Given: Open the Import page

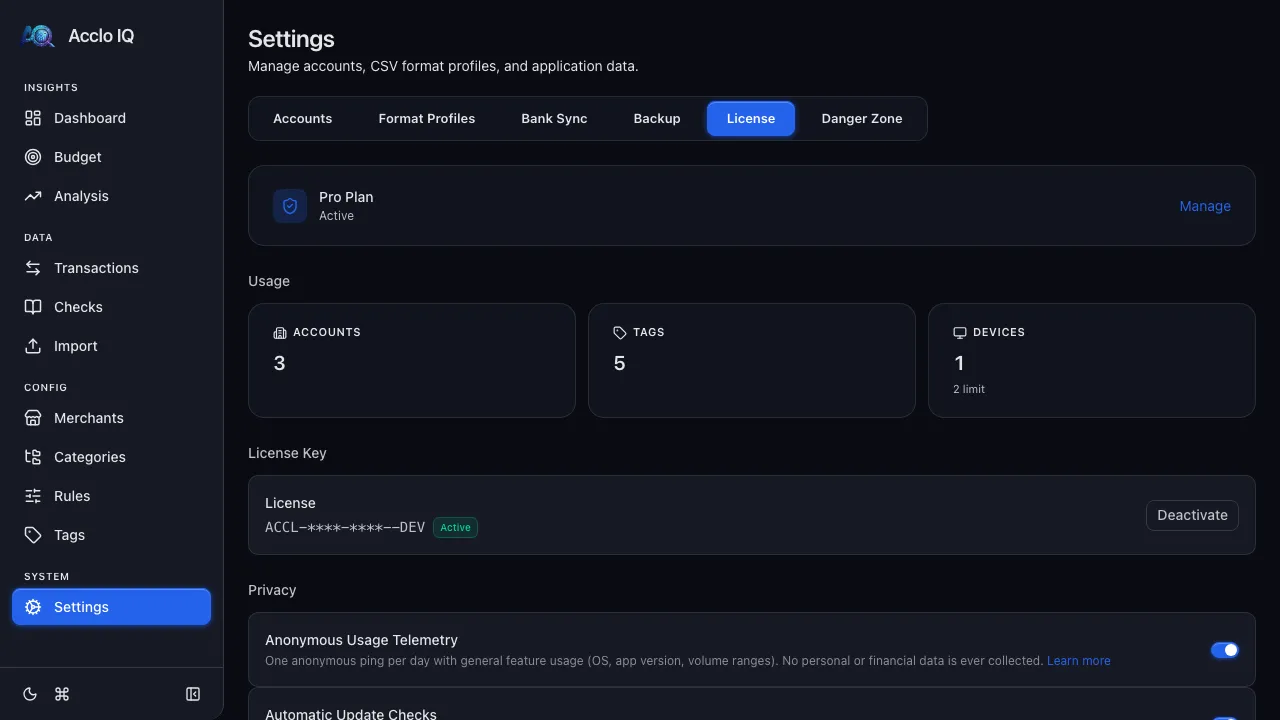Looking at the screenshot, I should click(x=111, y=346).
